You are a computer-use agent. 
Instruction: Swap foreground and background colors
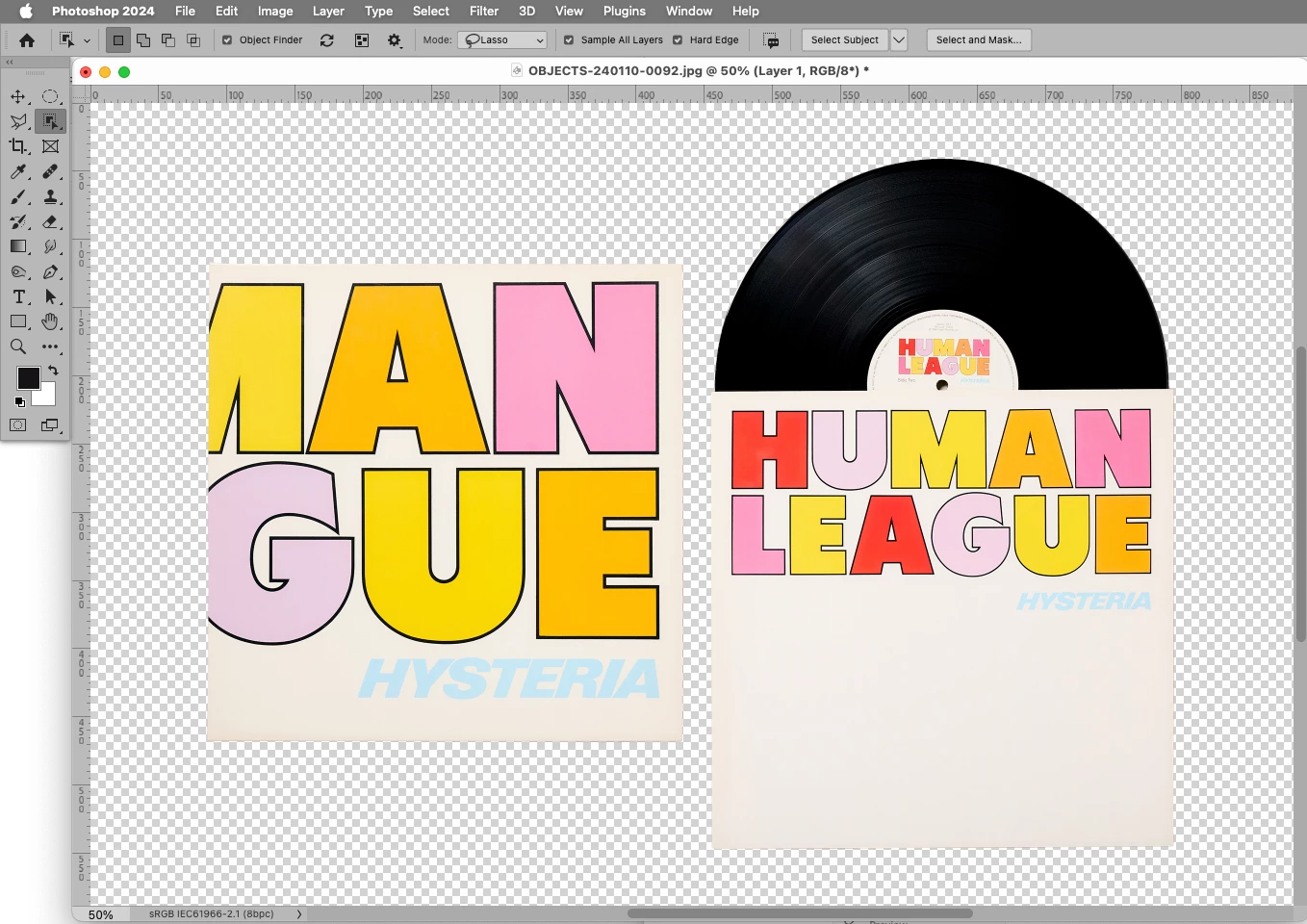click(53, 371)
